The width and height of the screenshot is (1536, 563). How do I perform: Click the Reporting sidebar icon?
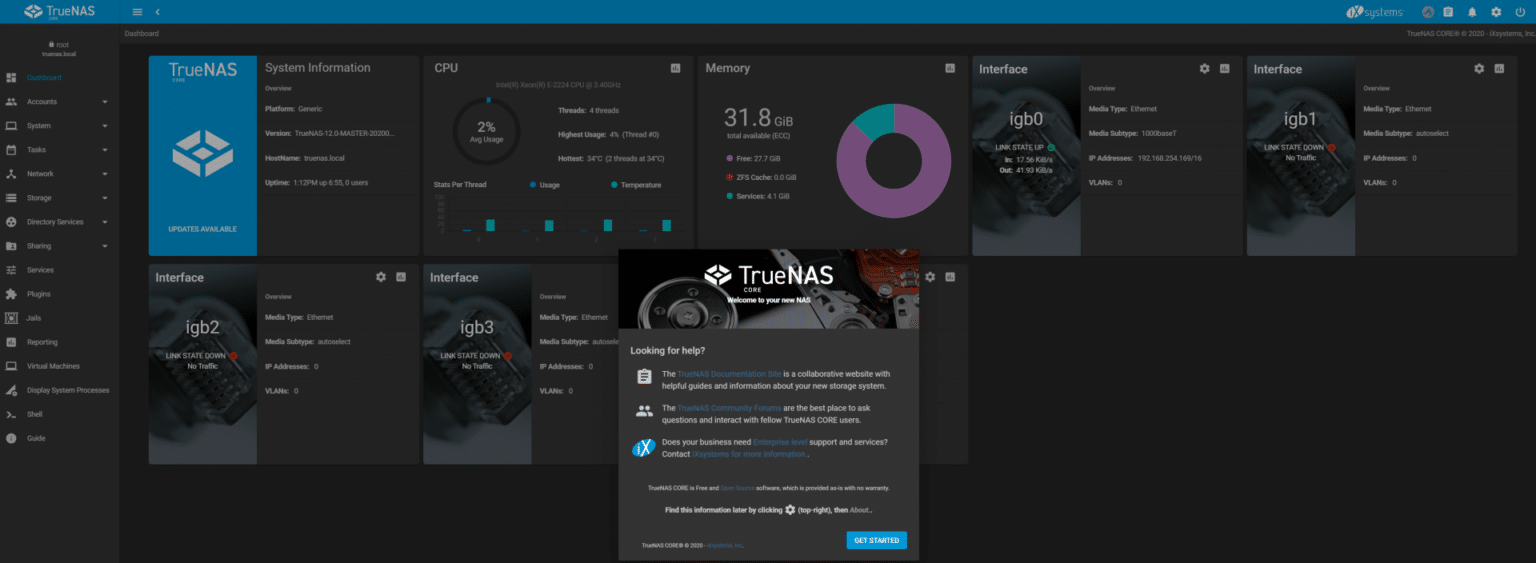click(11, 342)
